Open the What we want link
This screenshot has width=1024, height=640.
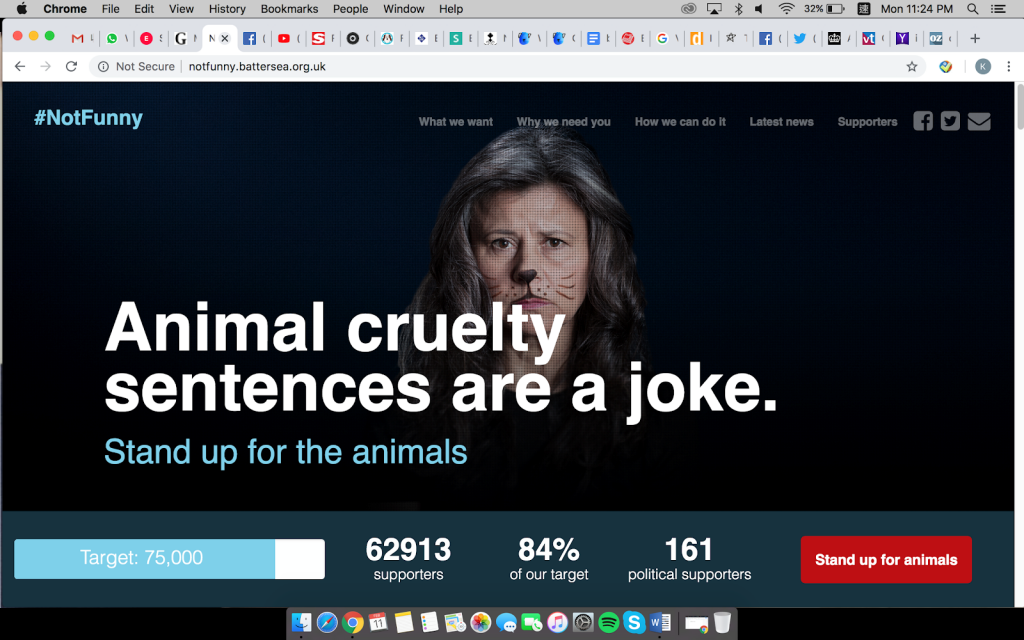click(x=456, y=121)
